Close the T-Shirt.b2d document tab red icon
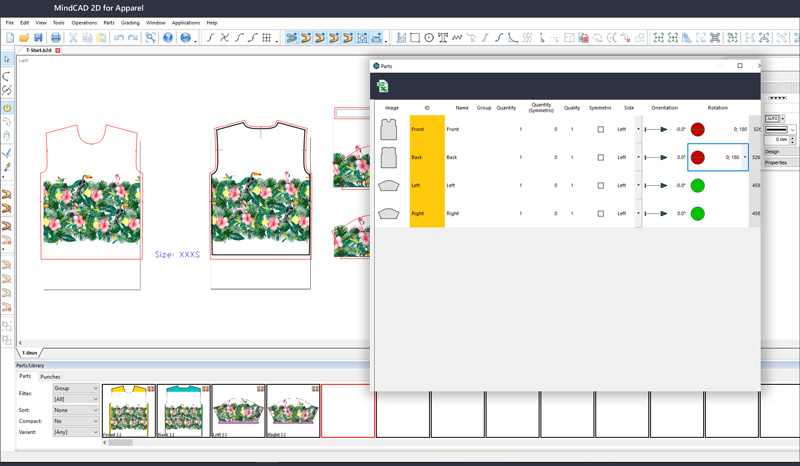 (x=58, y=51)
